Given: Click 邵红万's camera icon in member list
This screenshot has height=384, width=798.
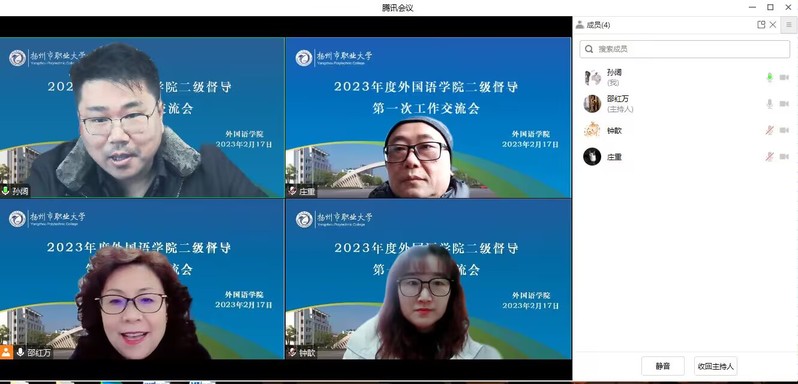Looking at the screenshot, I should coord(784,104).
